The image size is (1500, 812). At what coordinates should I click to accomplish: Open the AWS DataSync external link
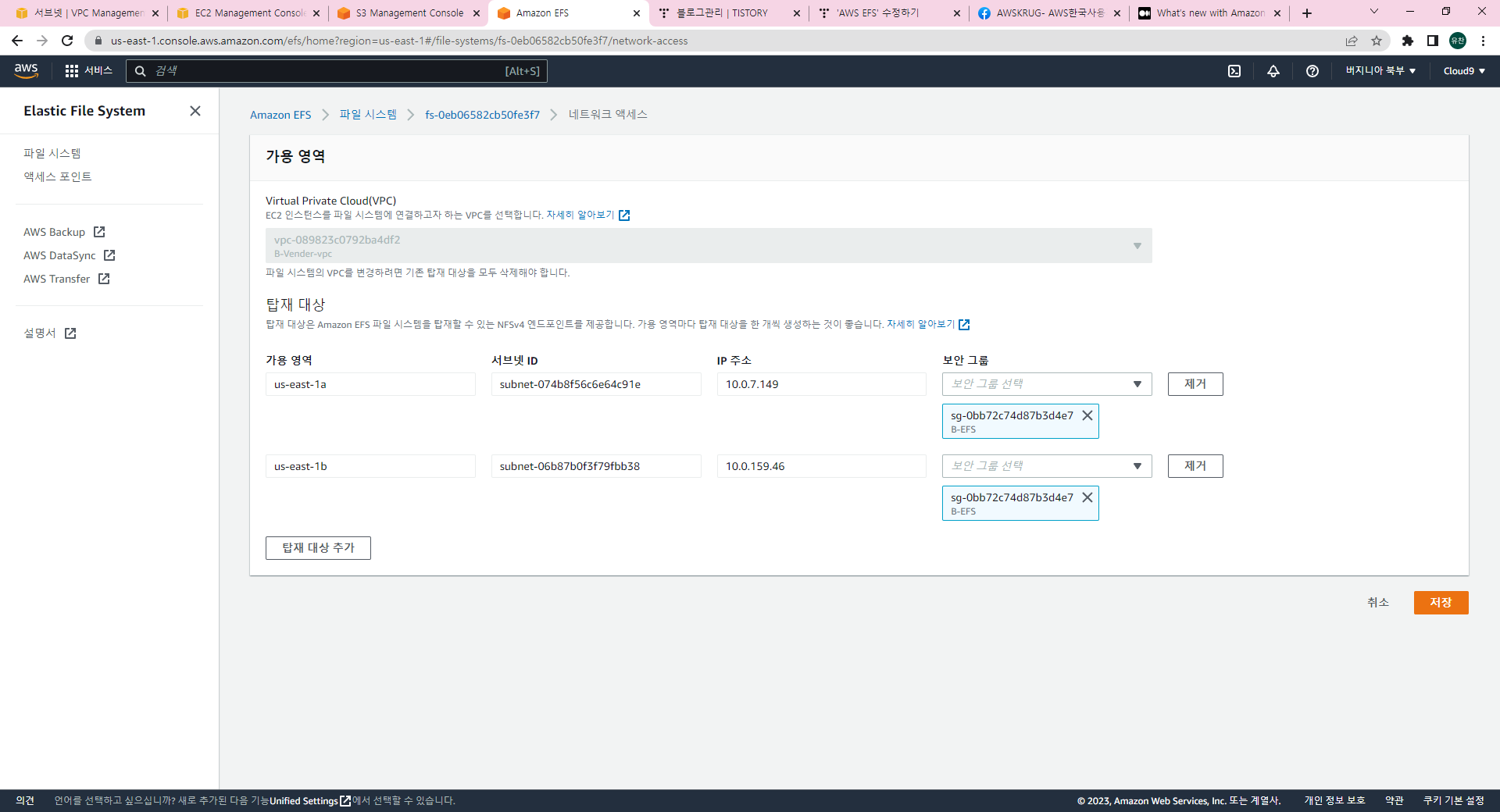70,255
